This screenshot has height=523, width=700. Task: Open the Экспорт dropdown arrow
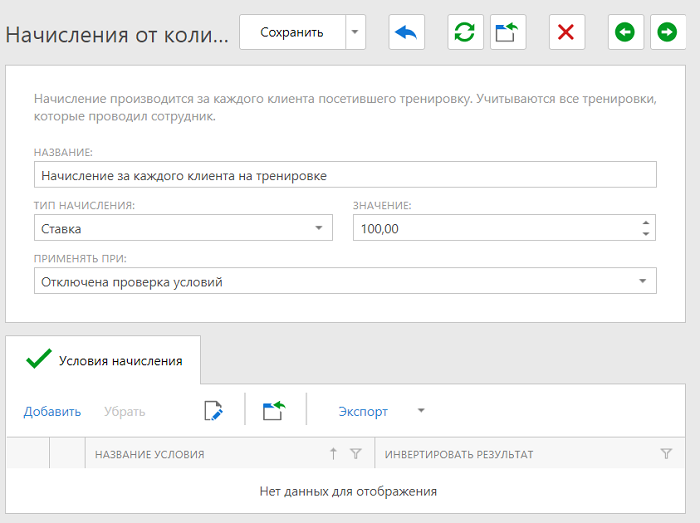421,411
